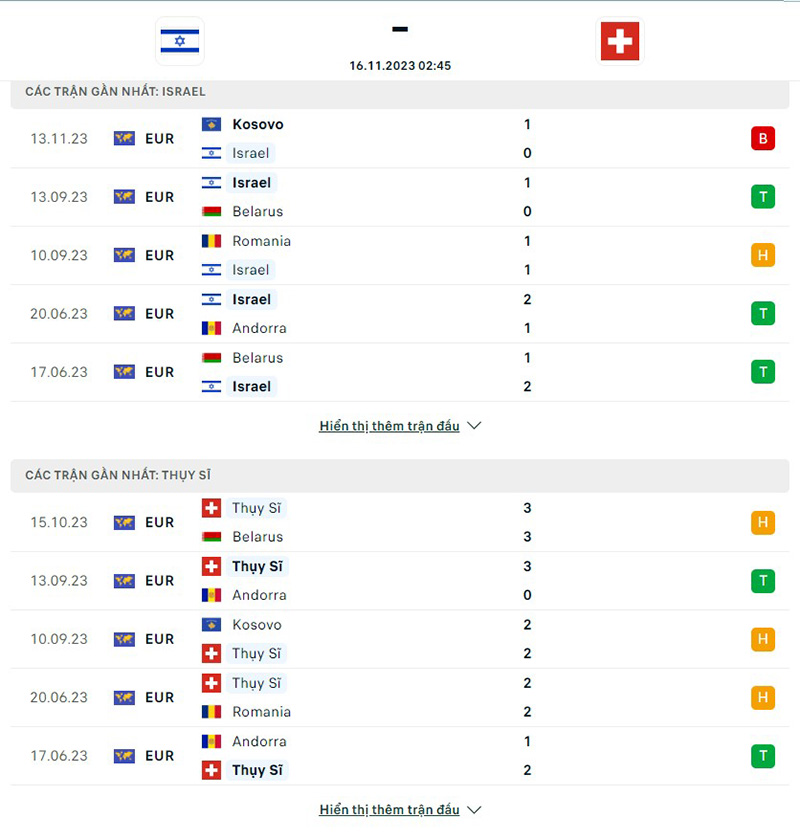Click the Switzerland flag icon at the top
Image resolution: width=800 pixels, height=840 pixels.
(x=620, y=42)
